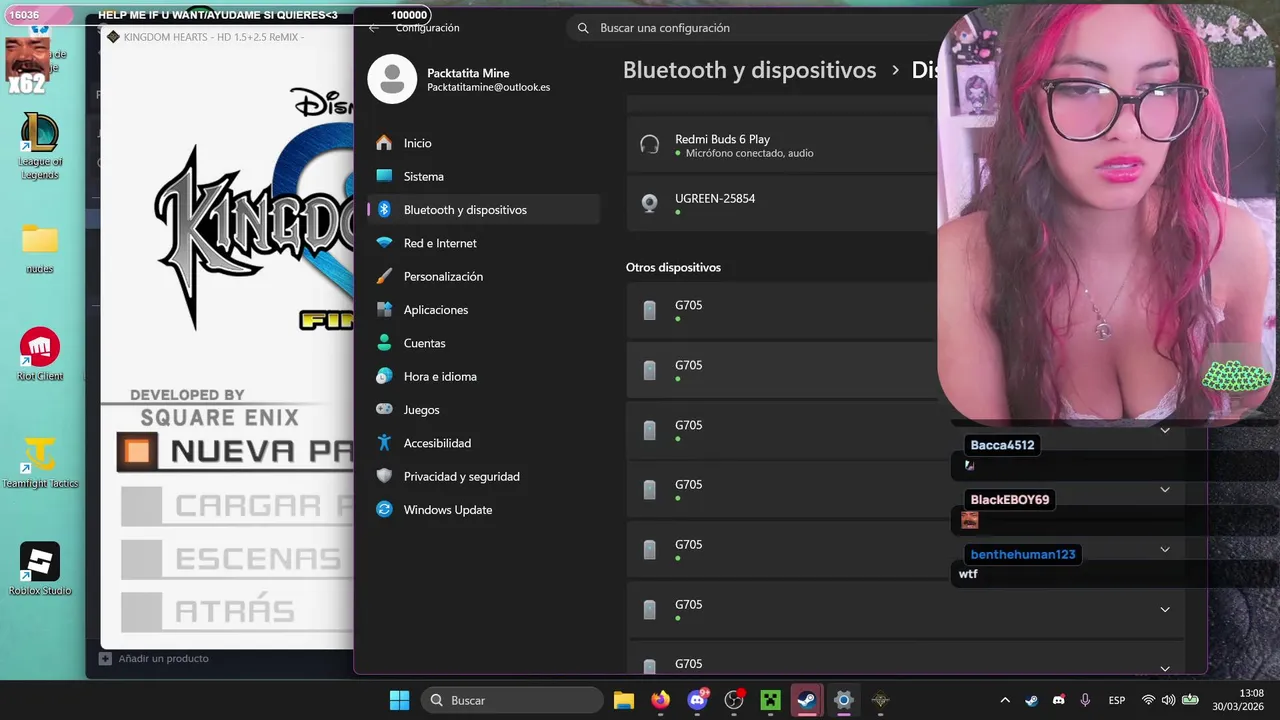Image resolution: width=1280 pixels, height=720 pixels.
Task: Click the Micrófono conectado, audio status text
Action: click(x=750, y=153)
